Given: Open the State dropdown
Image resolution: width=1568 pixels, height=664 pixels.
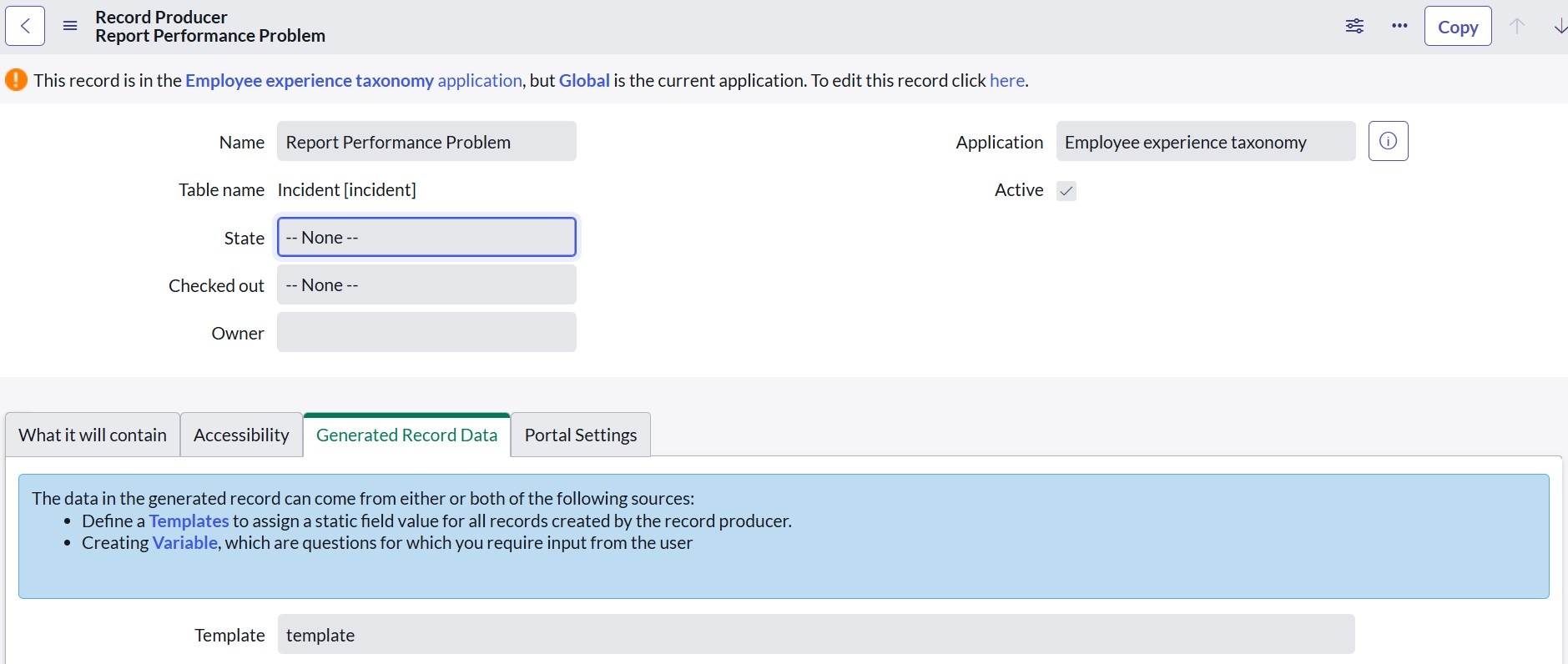Looking at the screenshot, I should [426, 238].
